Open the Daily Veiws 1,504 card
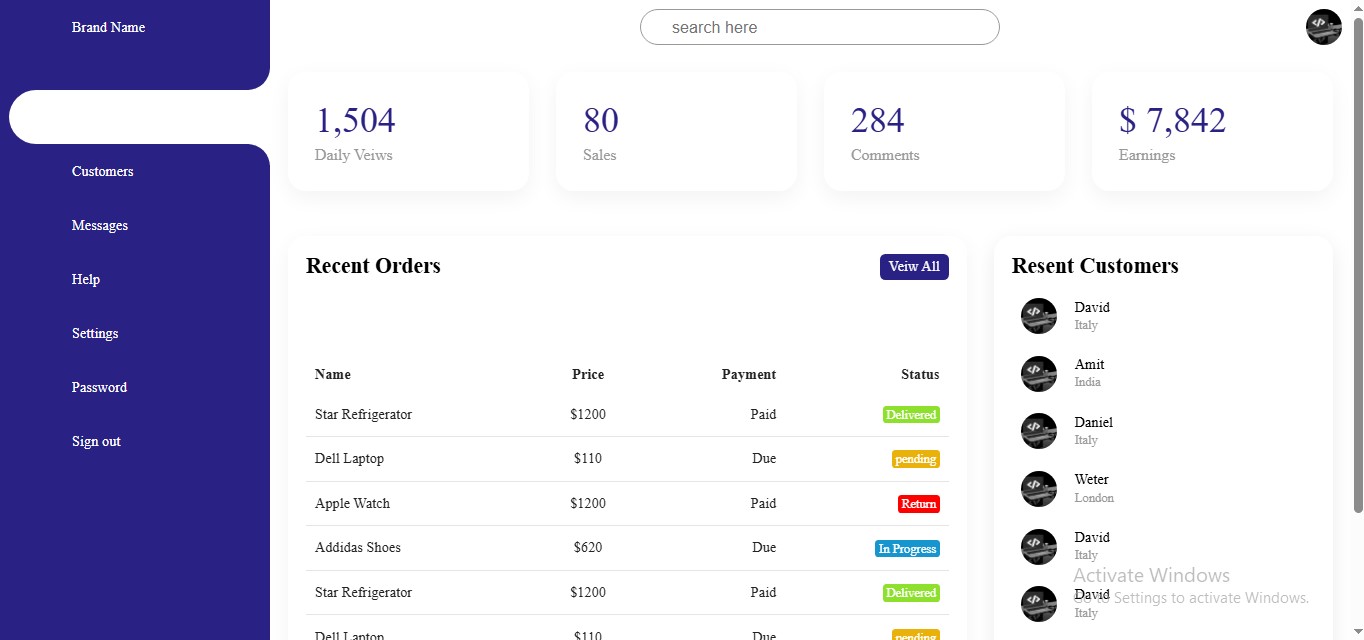The image size is (1364, 640). click(x=408, y=131)
